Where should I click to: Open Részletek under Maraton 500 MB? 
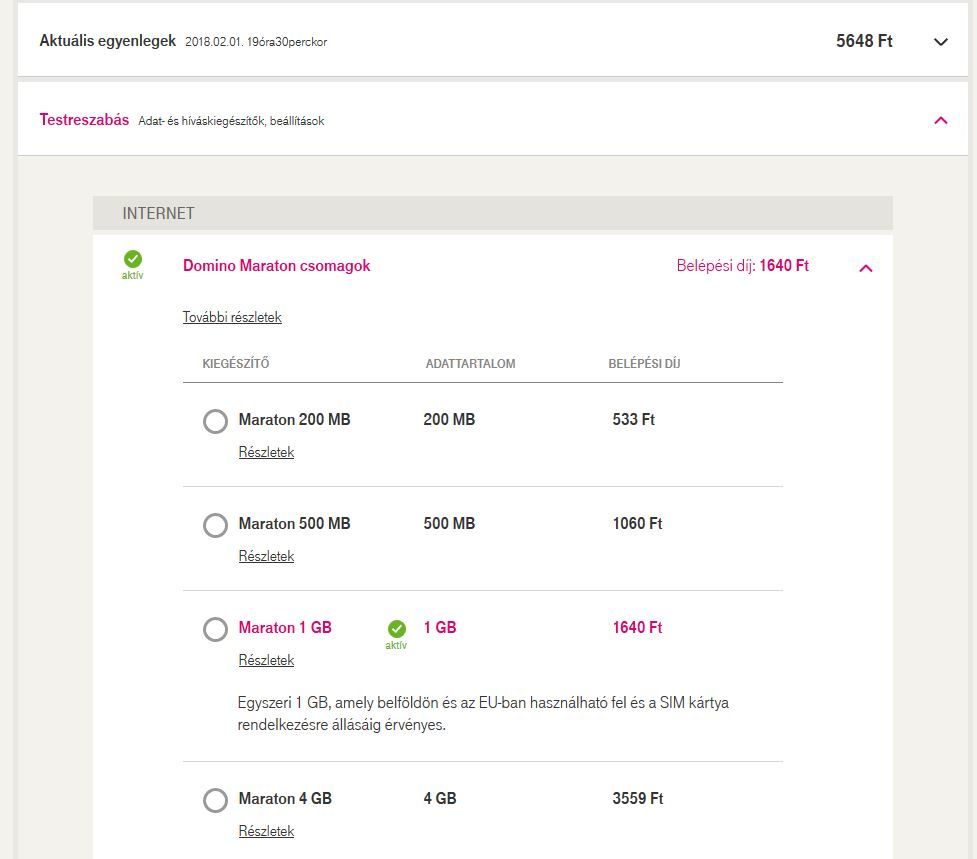click(x=266, y=556)
